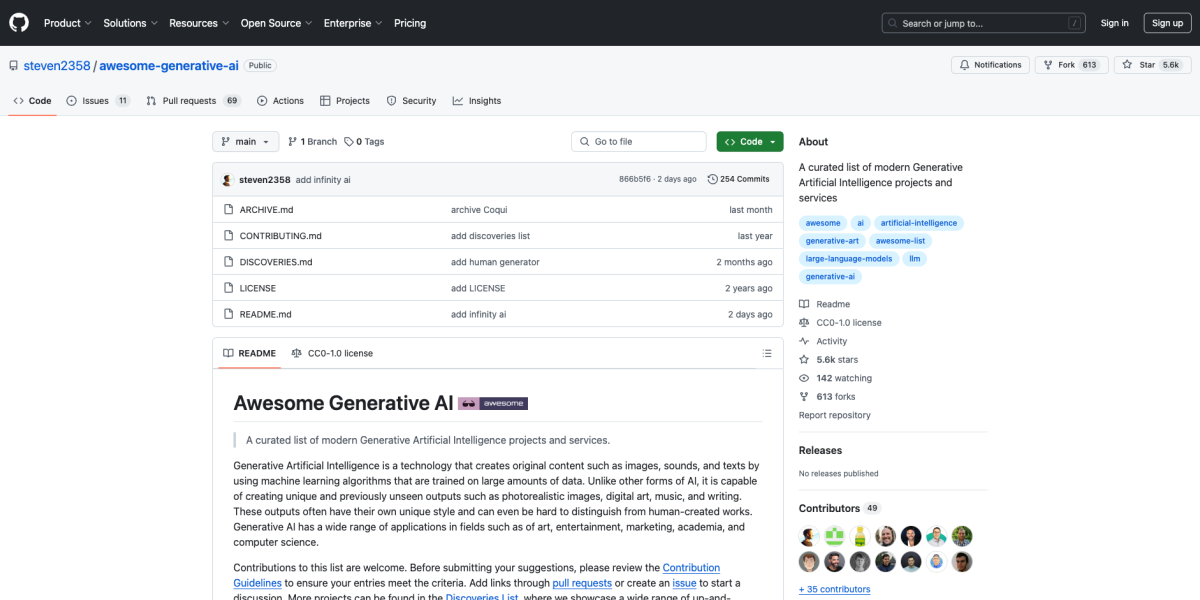
Task: Open the Readme link in About sidebar
Action: [x=825, y=304]
